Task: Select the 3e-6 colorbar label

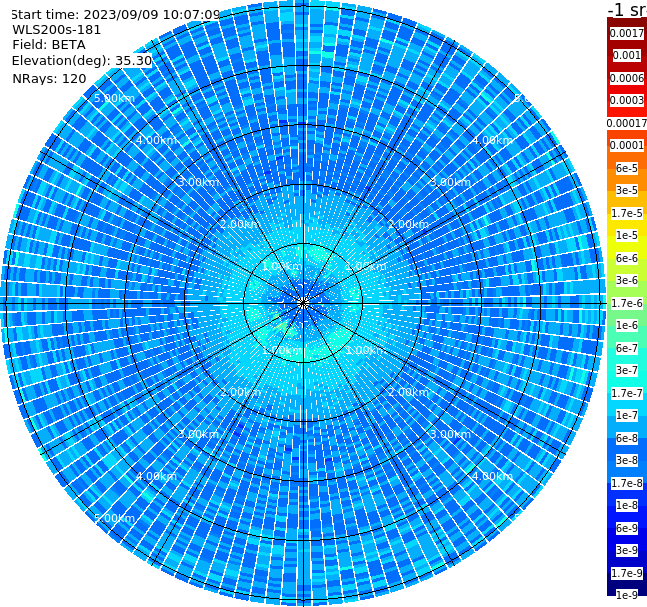Action: click(627, 280)
